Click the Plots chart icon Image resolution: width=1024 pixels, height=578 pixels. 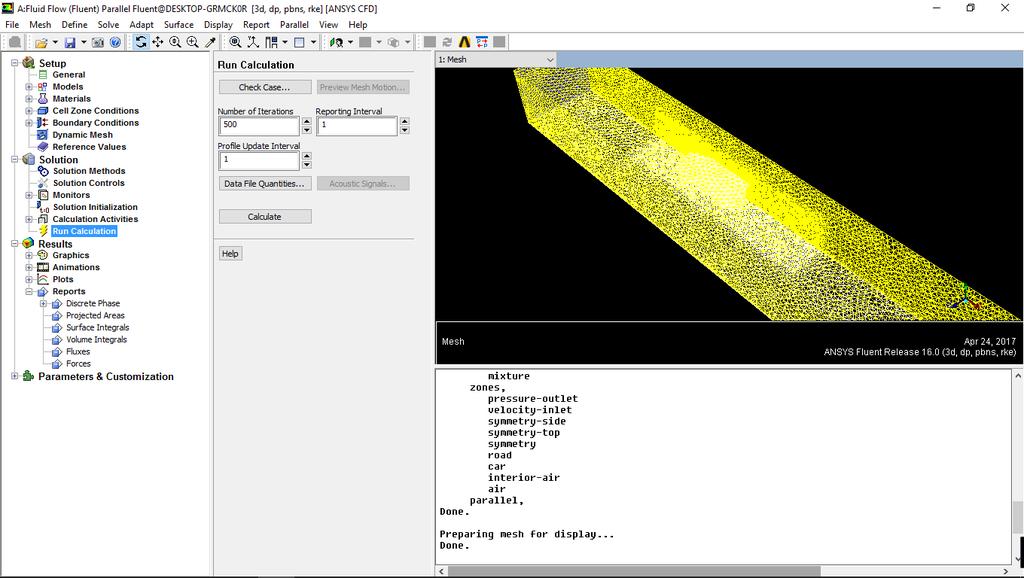(43, 280)
